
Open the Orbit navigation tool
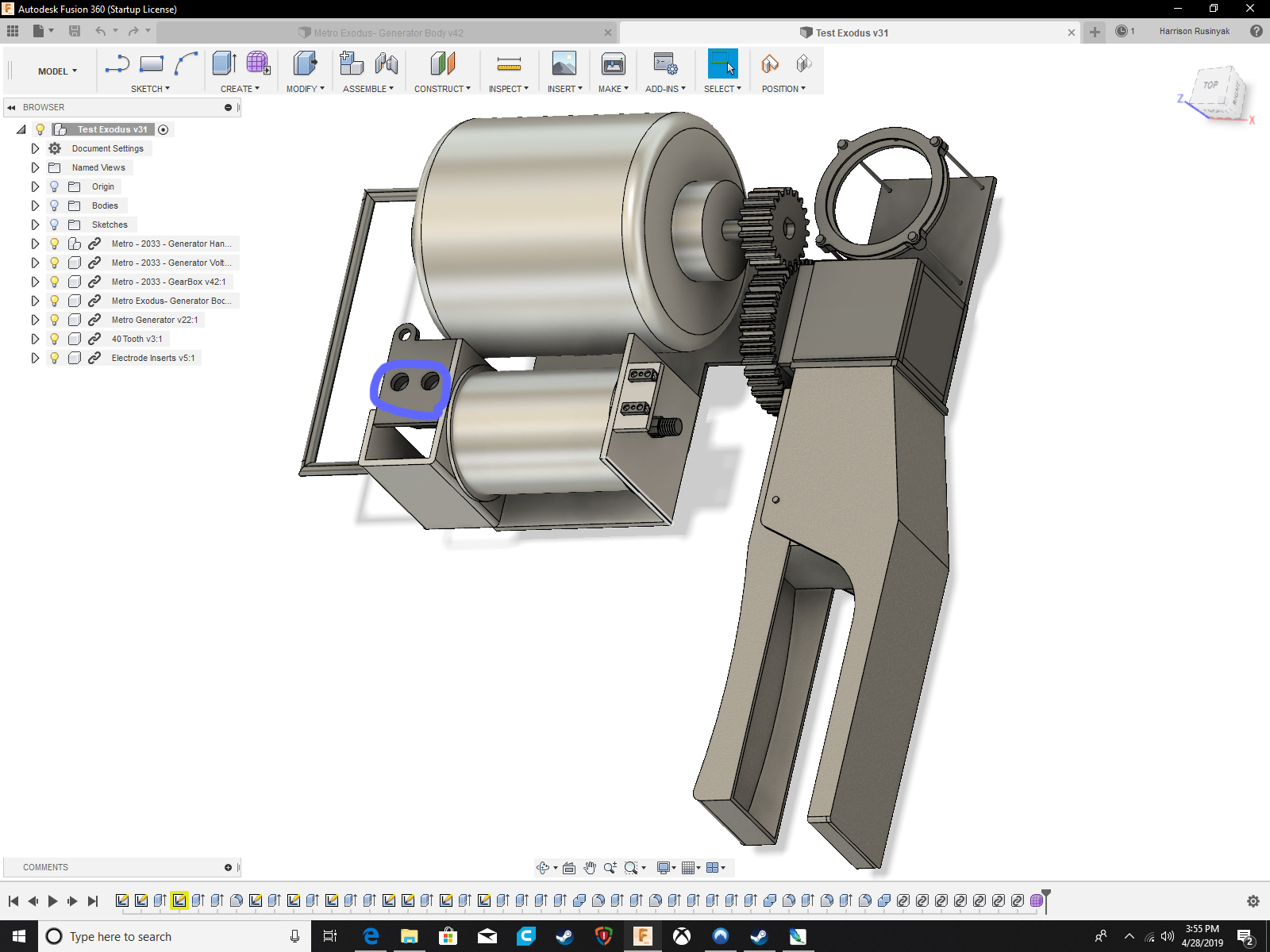click(543, 868)
